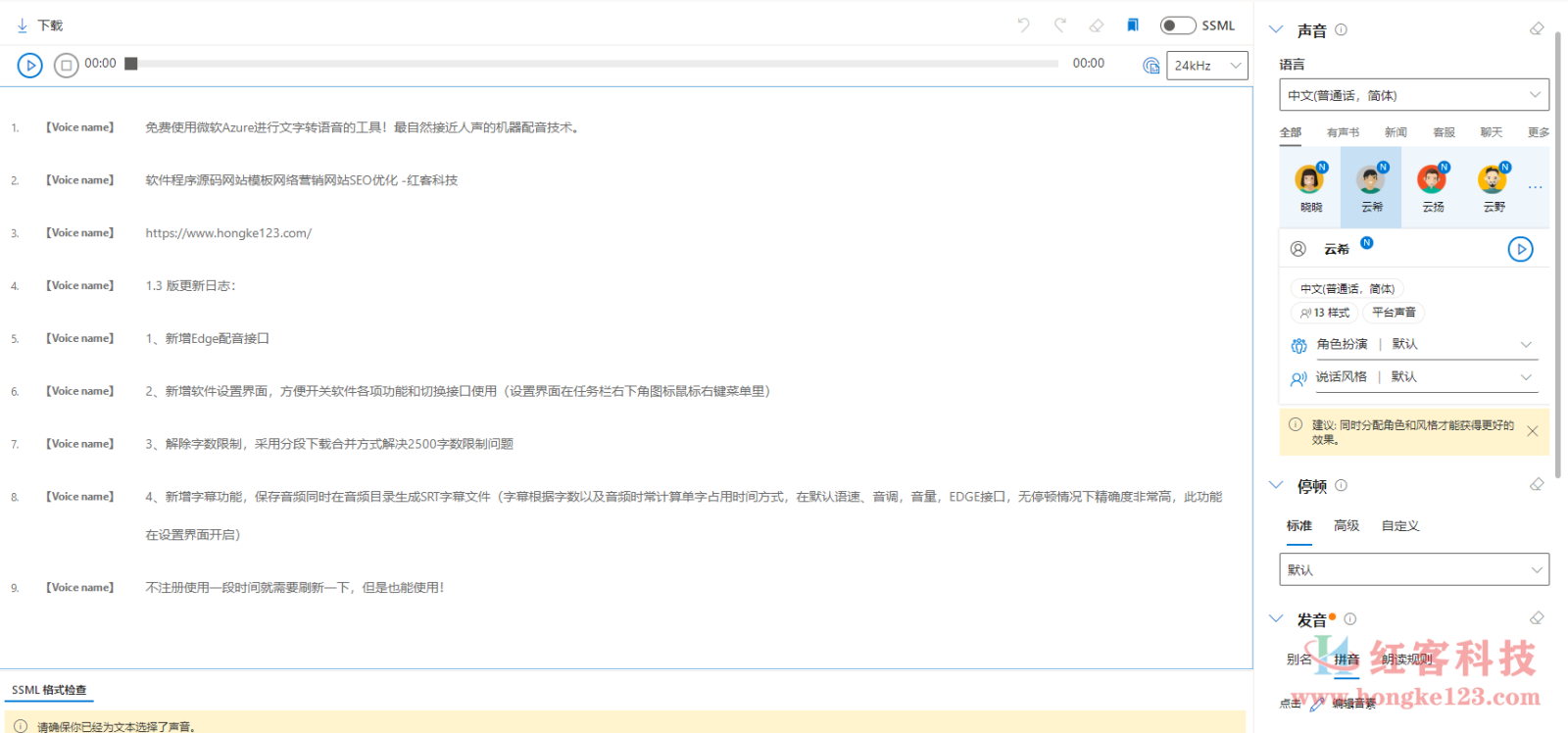Dismiss the yellow suggestion notice

coord(1532,431)
